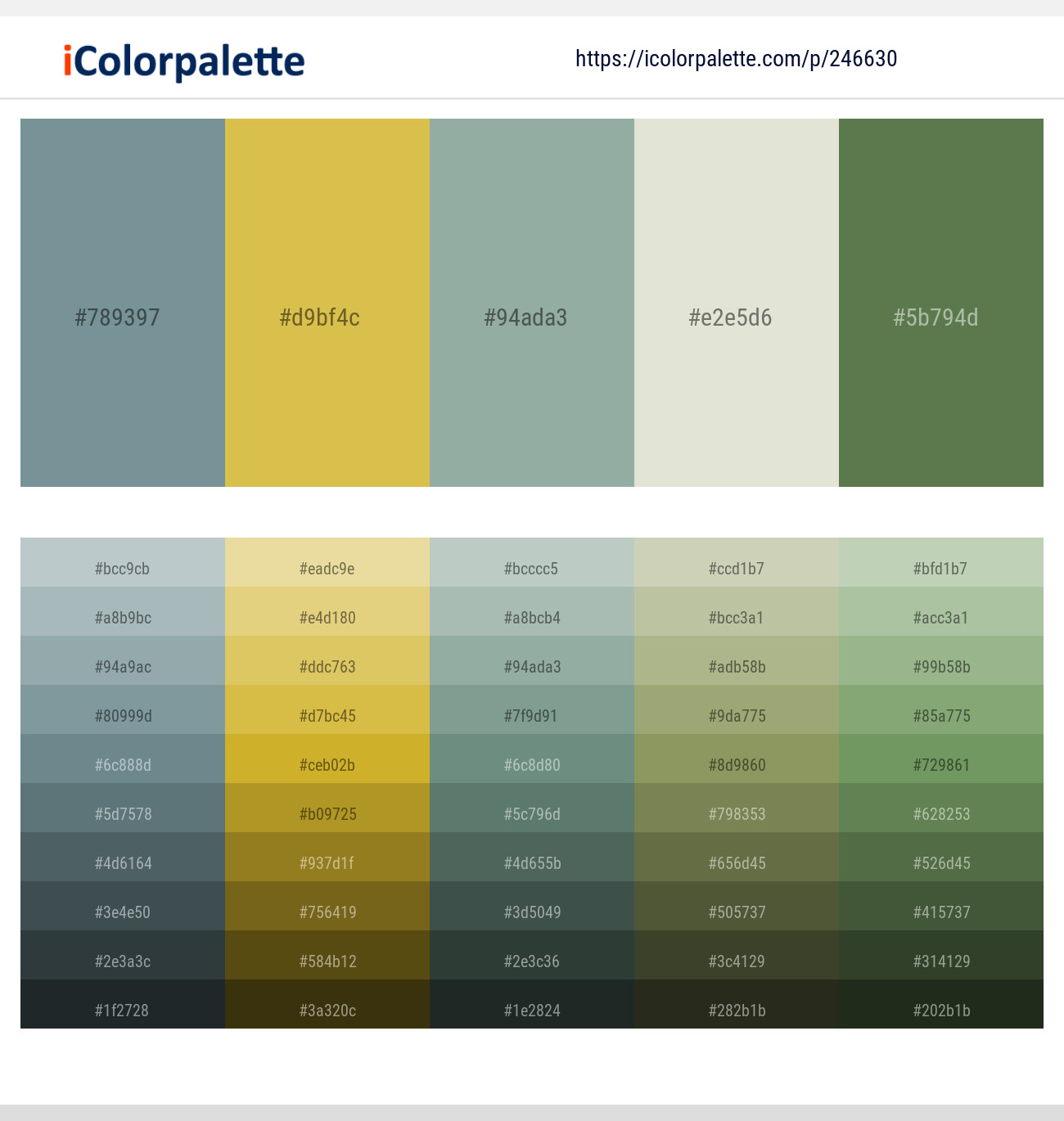Select the #bcccc5 shade tile
Image resolution: width=1064 pixels, height=1121 pixels.
coord(531,569)
